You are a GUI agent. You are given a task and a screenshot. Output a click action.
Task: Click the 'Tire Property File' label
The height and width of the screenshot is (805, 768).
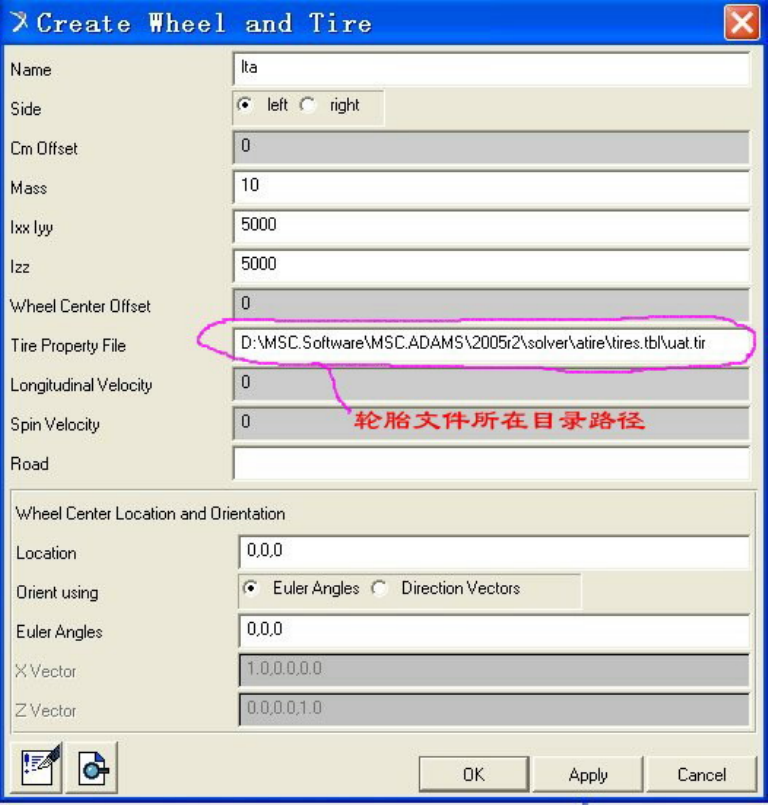pos(68,346)
